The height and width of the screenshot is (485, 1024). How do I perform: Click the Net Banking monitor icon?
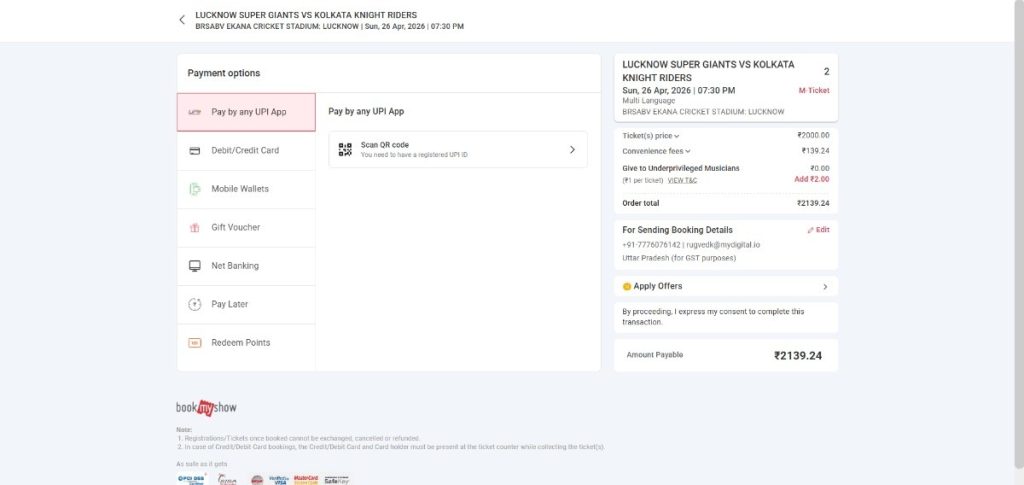[194, 266]
